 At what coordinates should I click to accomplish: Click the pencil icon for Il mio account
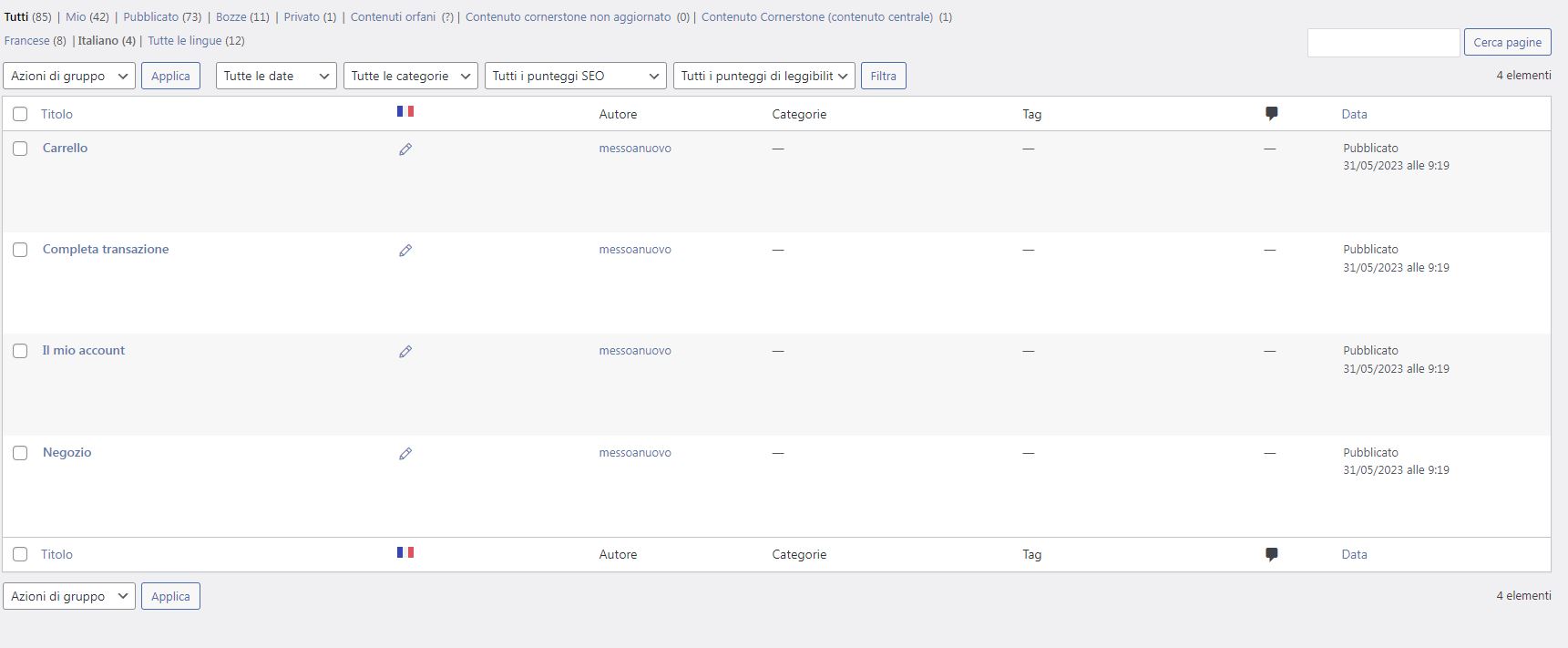(x=405, y=352)
